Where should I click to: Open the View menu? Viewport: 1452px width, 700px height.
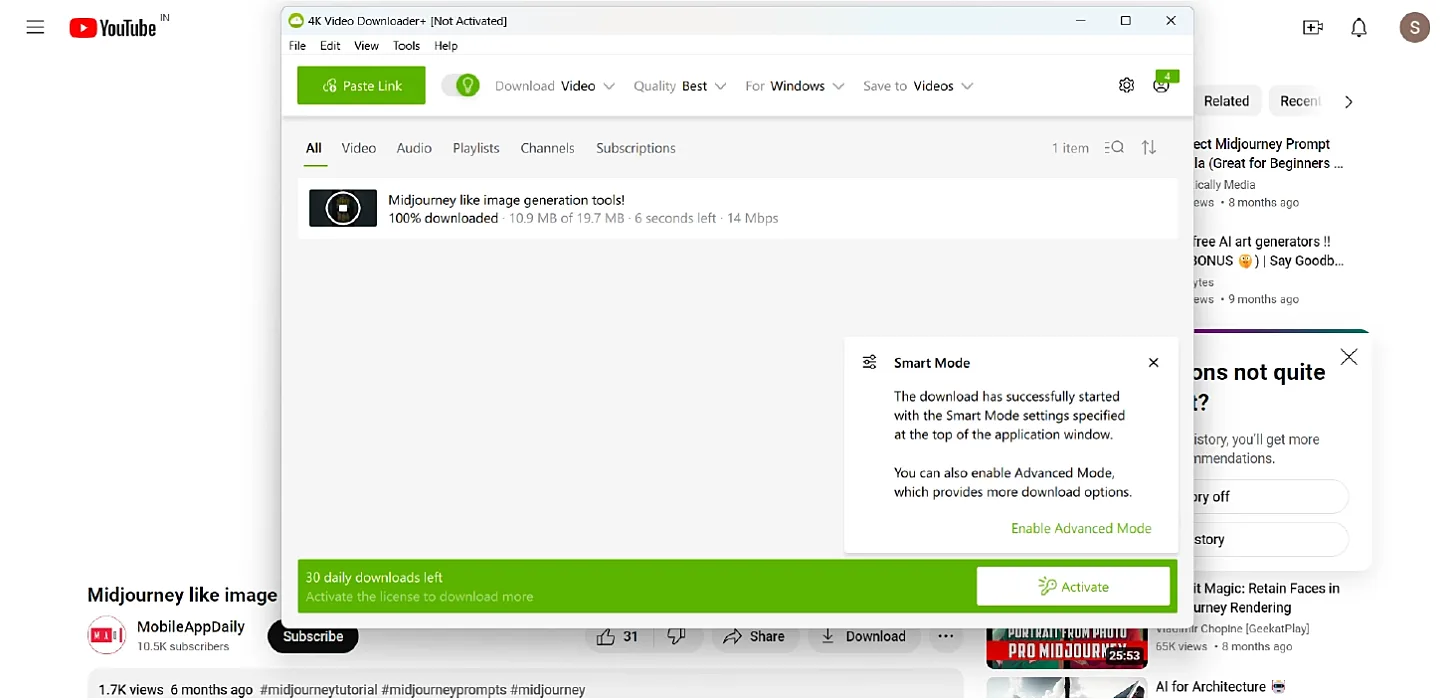[x=366, y=46]
